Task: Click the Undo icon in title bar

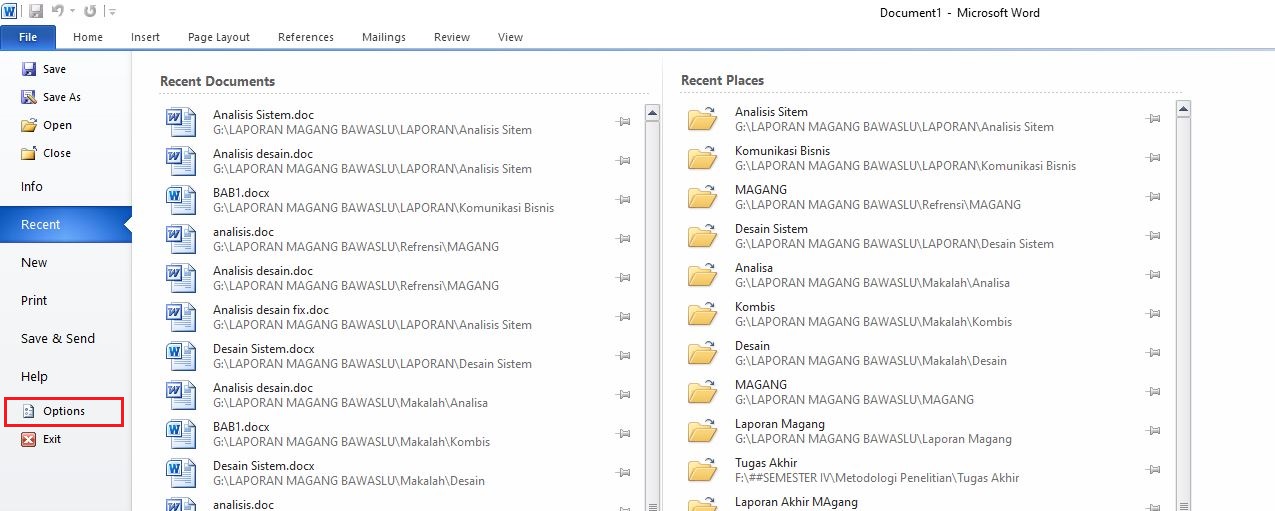Action: click(x=58, y=11)
